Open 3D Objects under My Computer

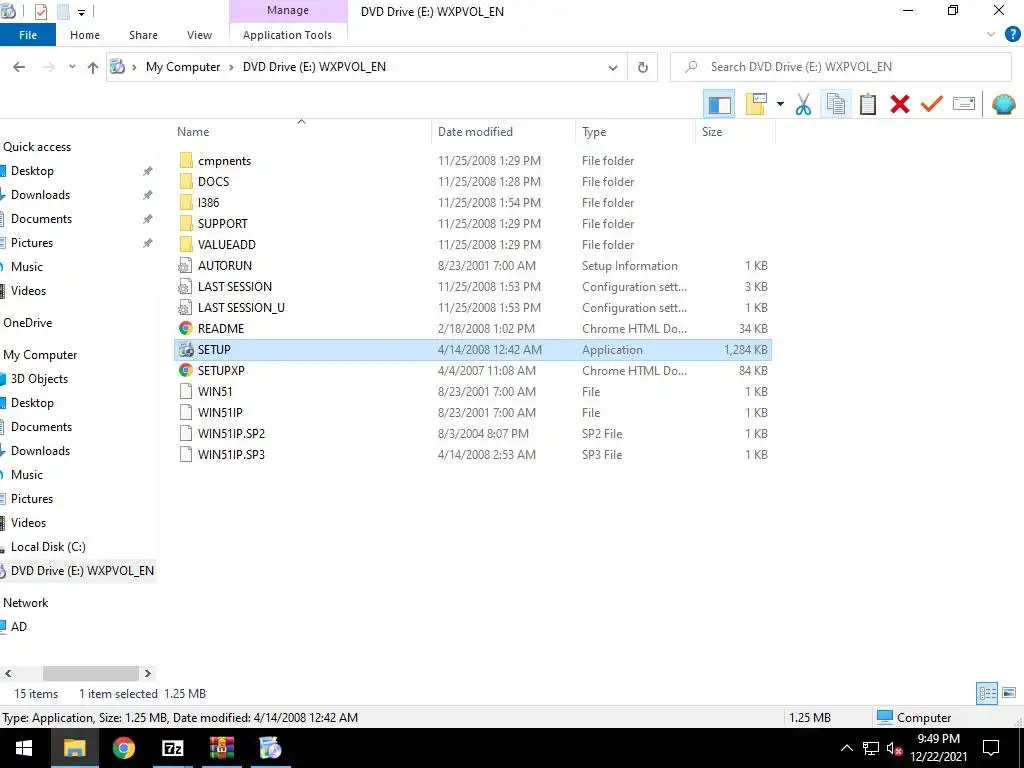pos(39,379)
